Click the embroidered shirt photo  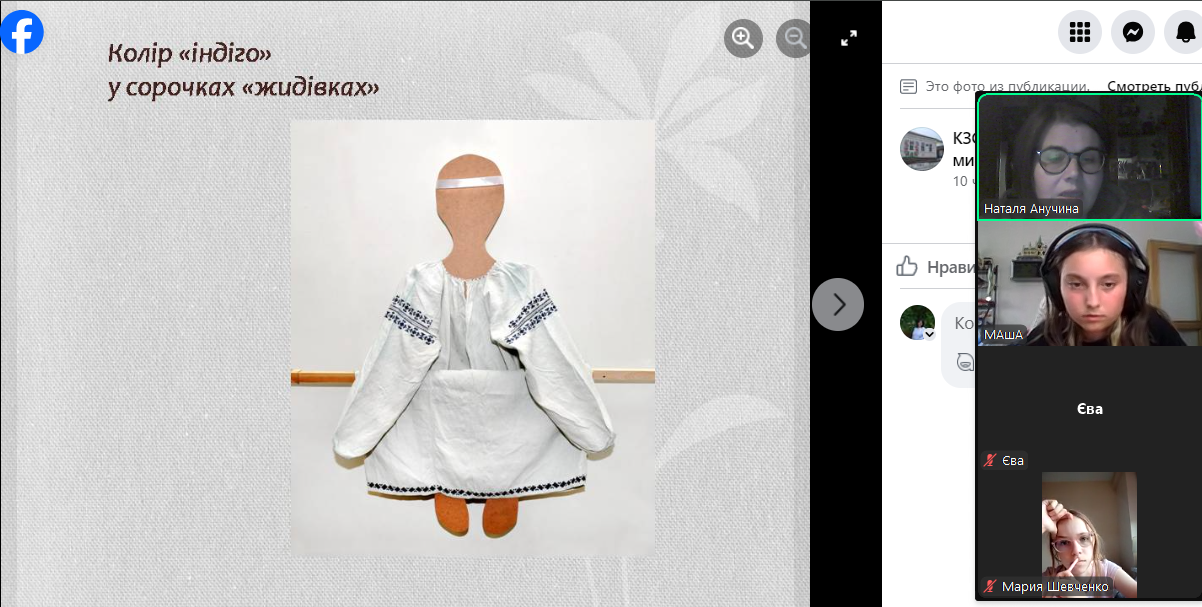[x=472, y=338]
